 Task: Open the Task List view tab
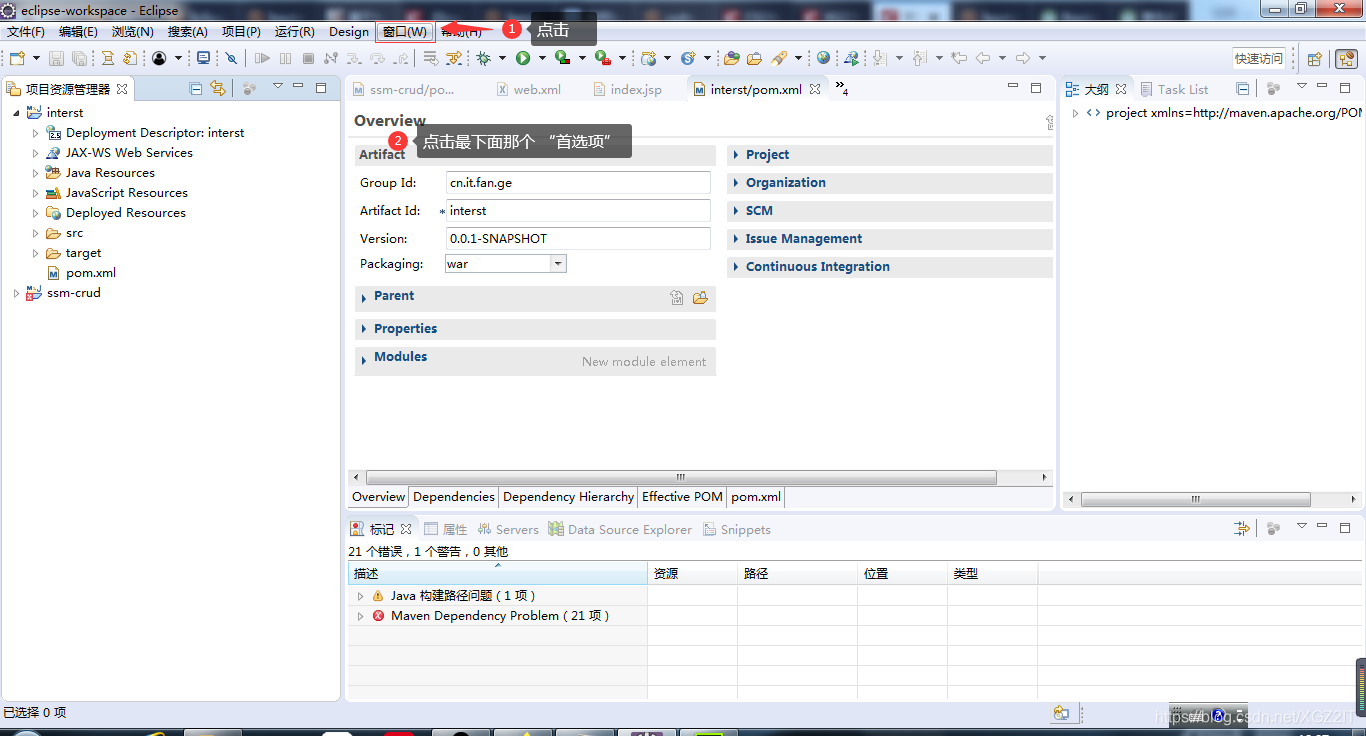point(1174,89)
